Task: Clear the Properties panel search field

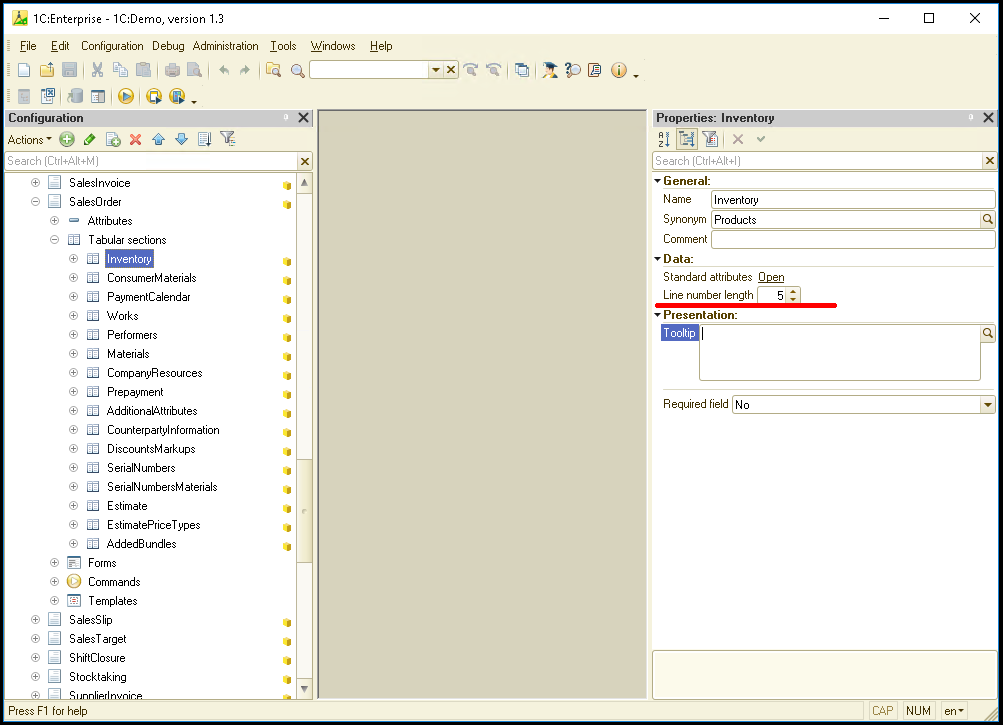Action: (990, 161)
